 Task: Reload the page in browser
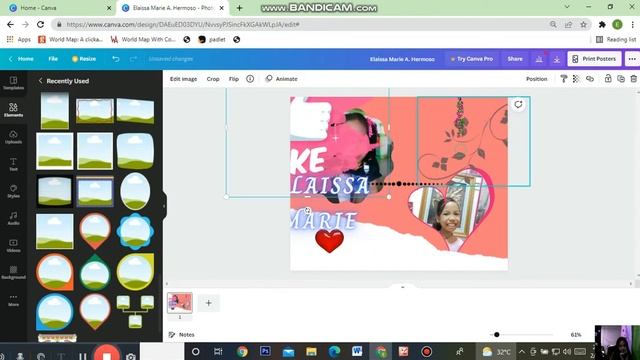pos(40,24)
